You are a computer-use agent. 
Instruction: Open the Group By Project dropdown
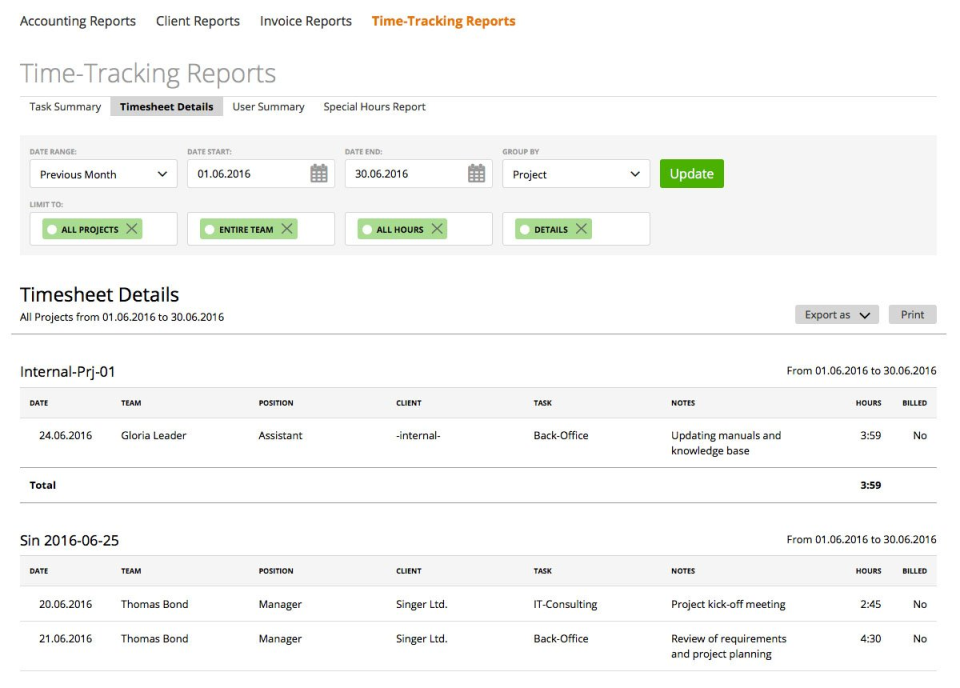click(x=575, y=173)
